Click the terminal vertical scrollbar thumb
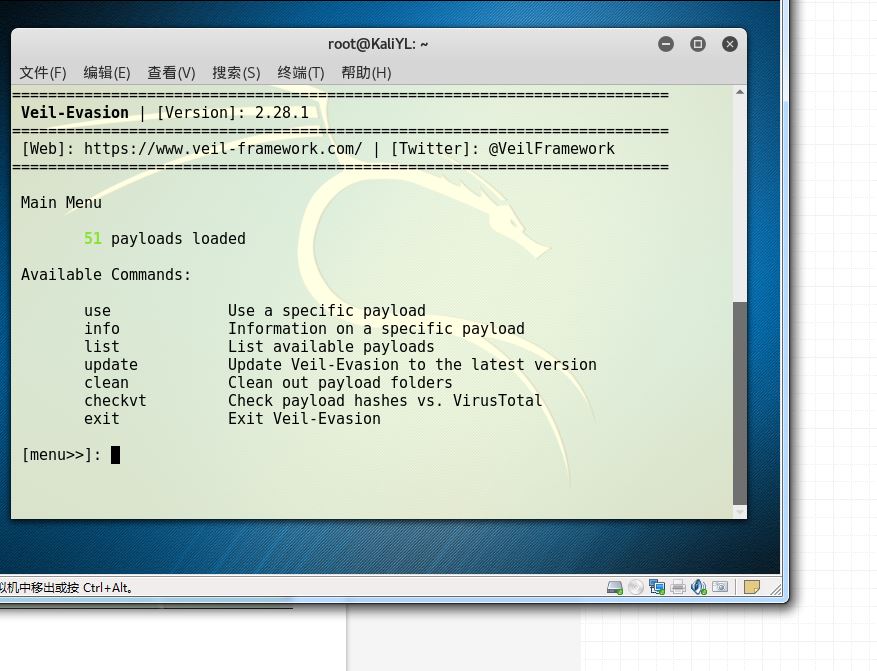Screen dimensions: 877x671 pos(740,403)
